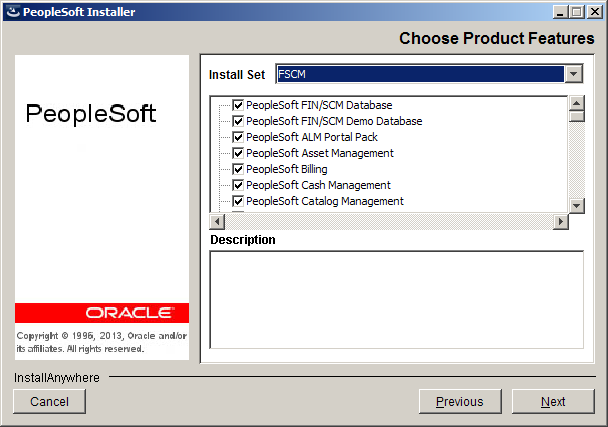Uncheck PeopleSoft Billing checkbox
Image resolution: width=608 pixels, height=427 pixels.
pyautogui.click(x=238, y=169)
